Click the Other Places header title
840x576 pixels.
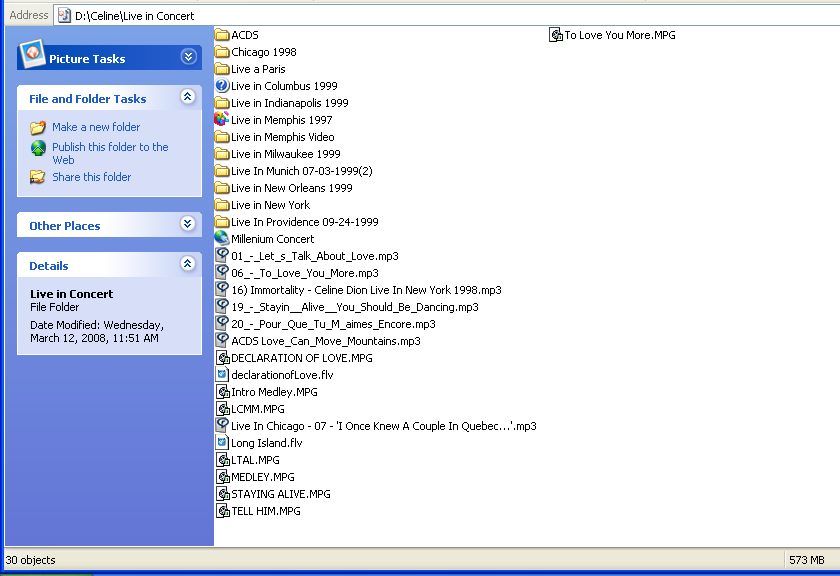pos(65,226)
